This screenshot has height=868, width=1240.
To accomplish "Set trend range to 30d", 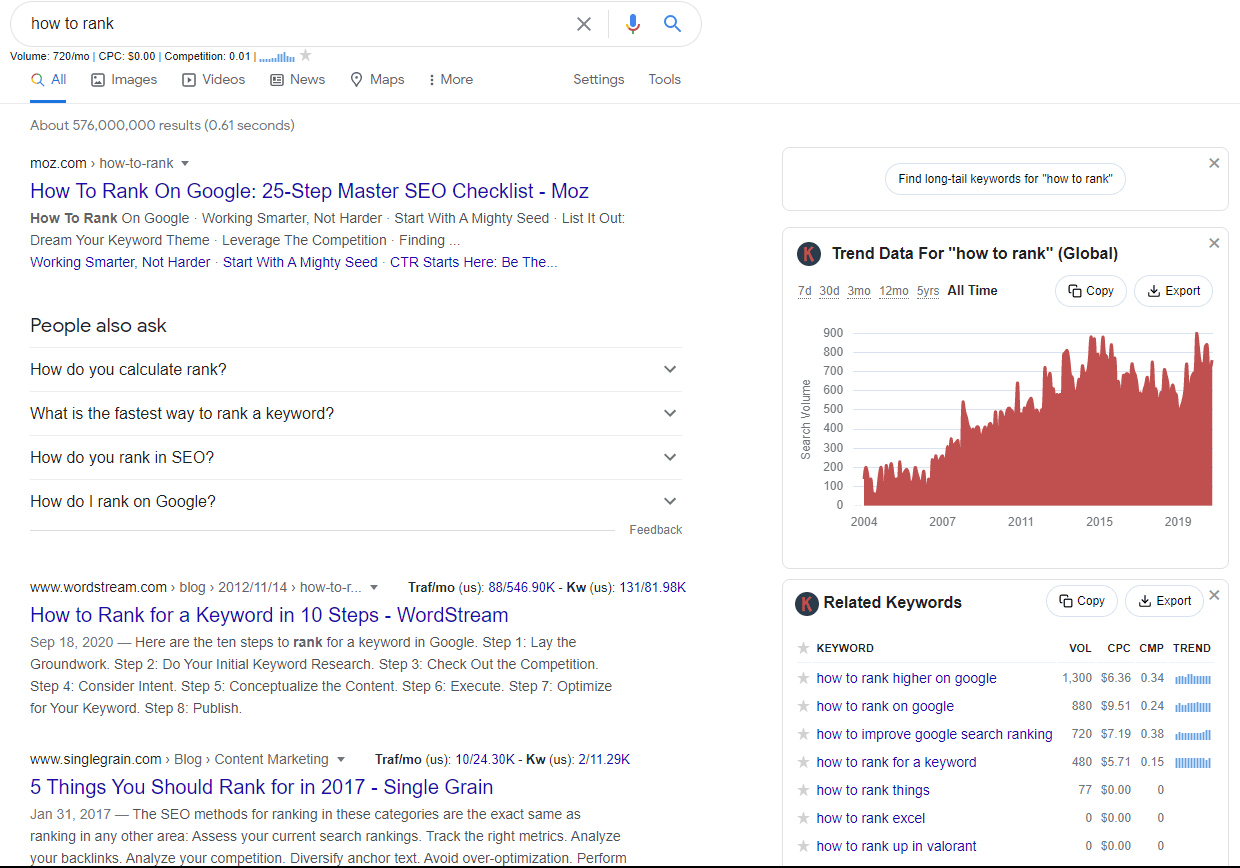I will pyautogui.click(x=829, y=291).
